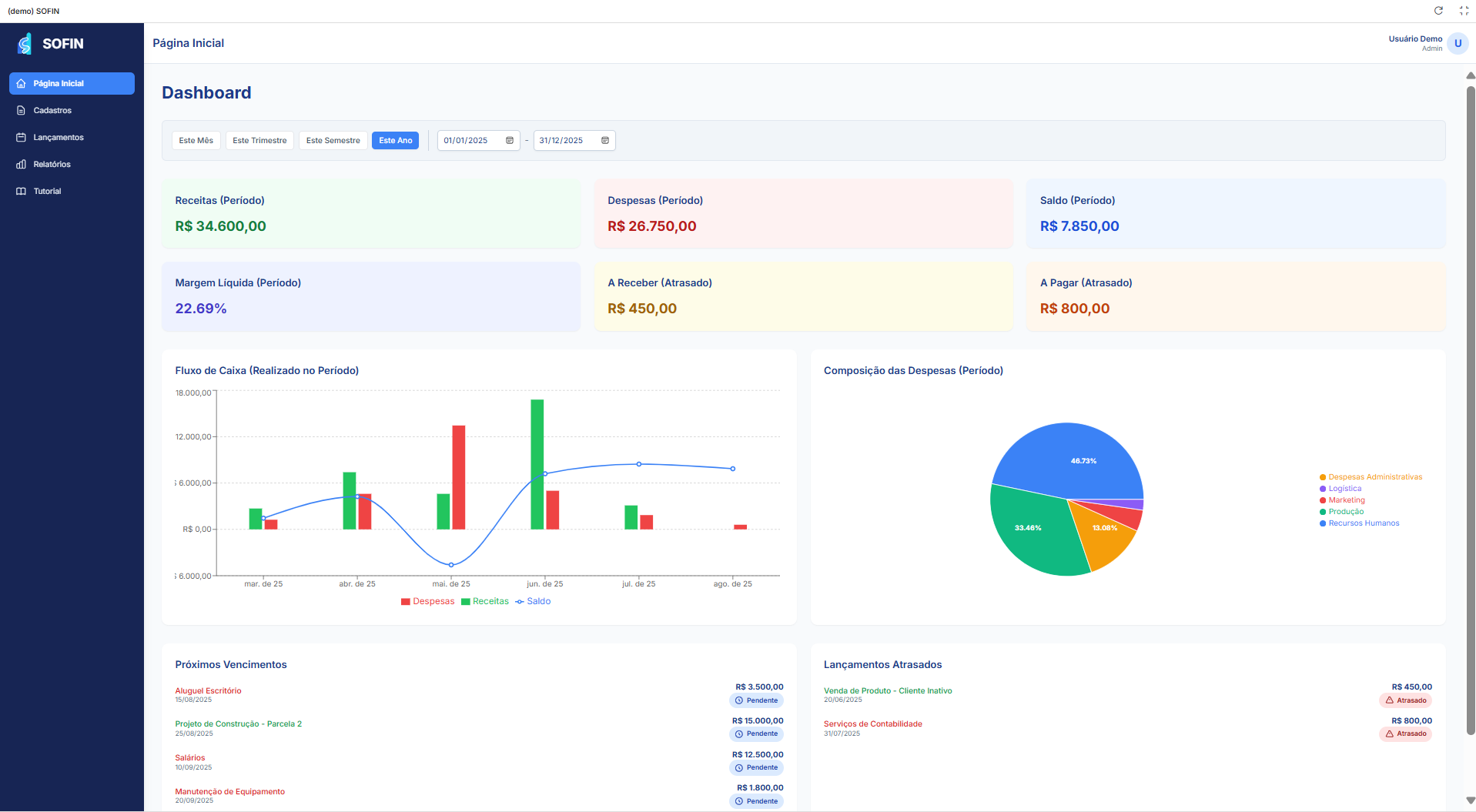Viewport: 1476px width, 812px height.
Task: Click the Usuário Demo name
Action: point(1415,39)
